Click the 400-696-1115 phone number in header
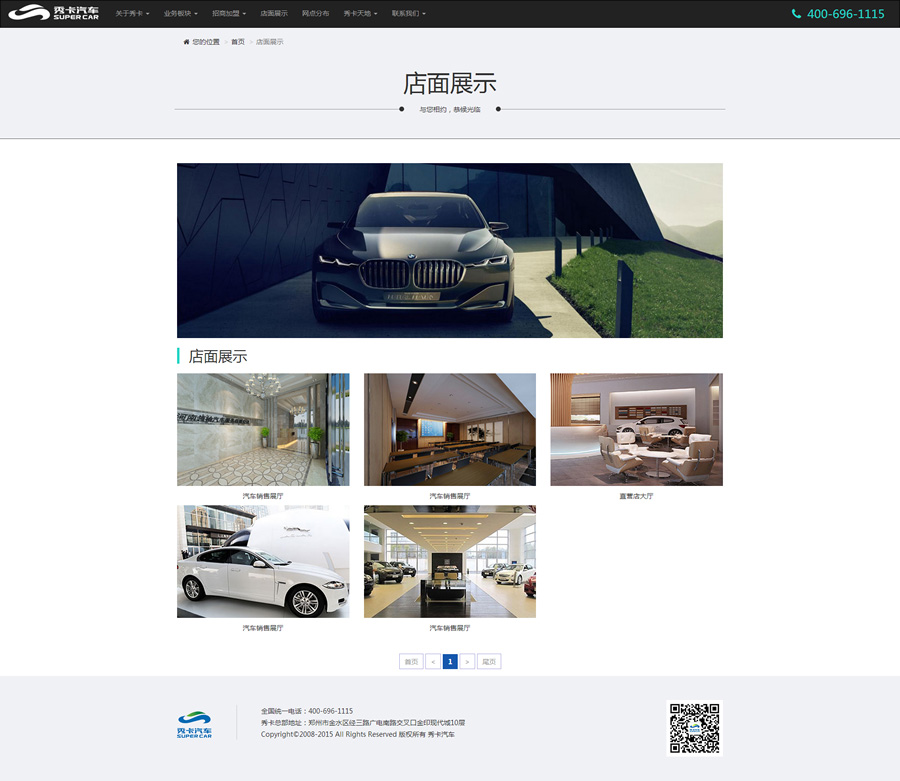Image resolution: width=900 pixels, height=781 pixels. point(845,14)
